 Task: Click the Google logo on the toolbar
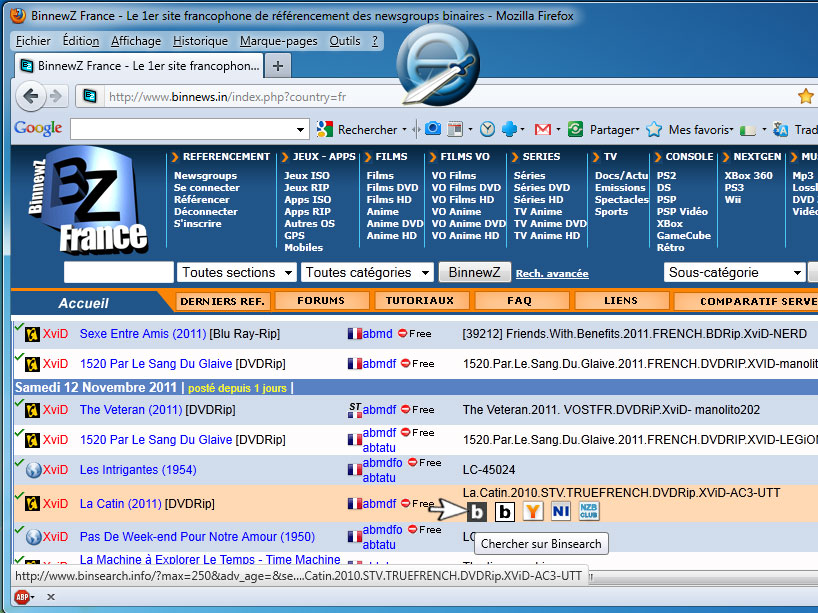[38, 128]
